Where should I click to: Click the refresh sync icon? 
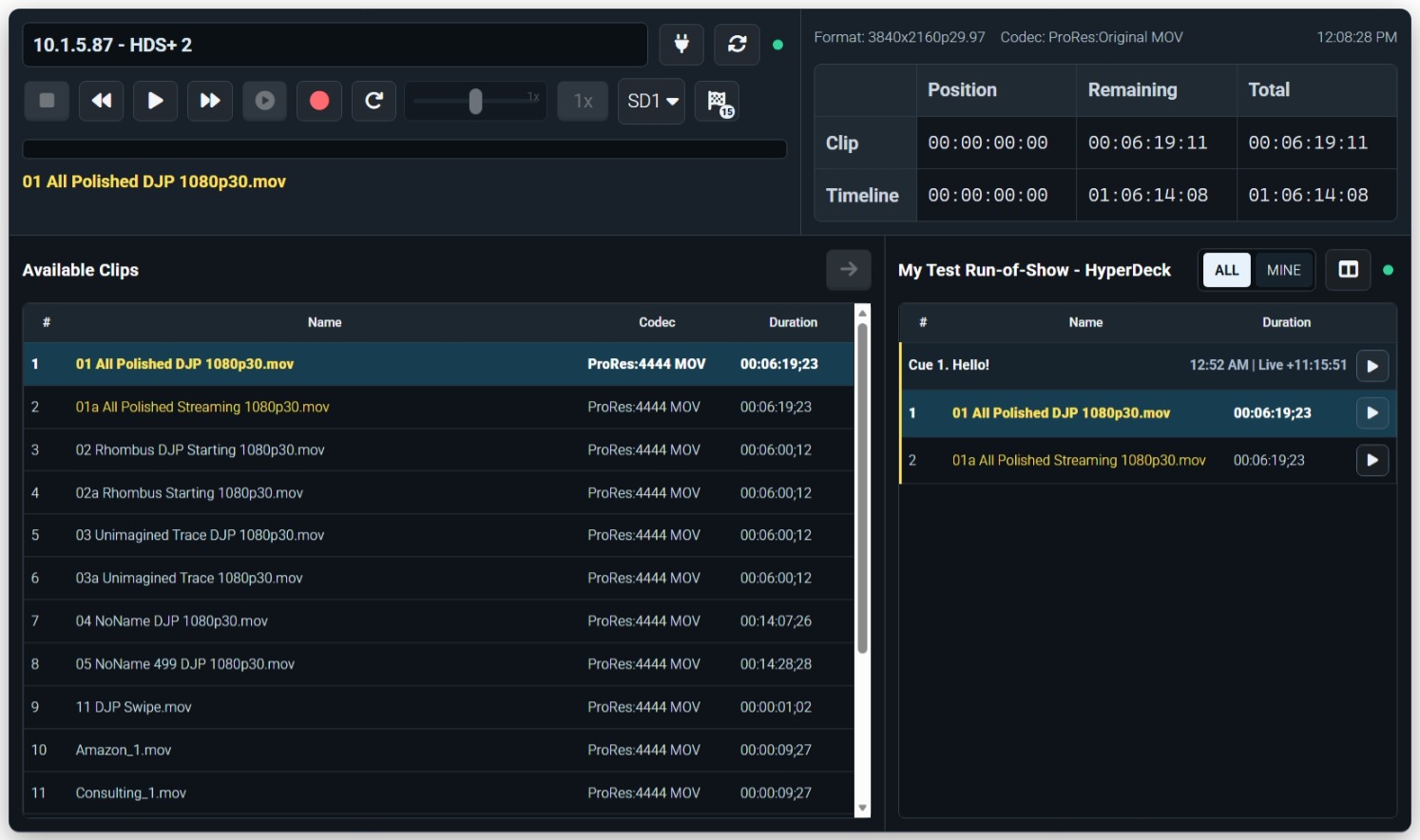point(737,45)
